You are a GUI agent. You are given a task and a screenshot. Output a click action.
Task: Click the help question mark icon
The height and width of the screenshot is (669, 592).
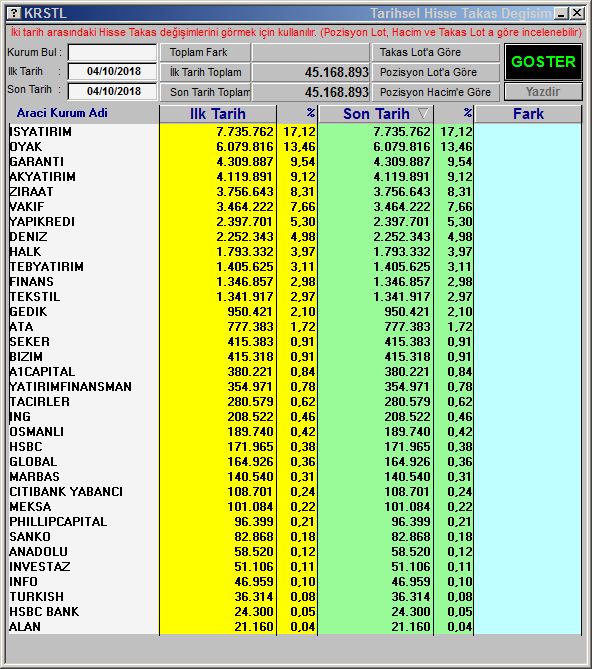click(x=14, y=13)
